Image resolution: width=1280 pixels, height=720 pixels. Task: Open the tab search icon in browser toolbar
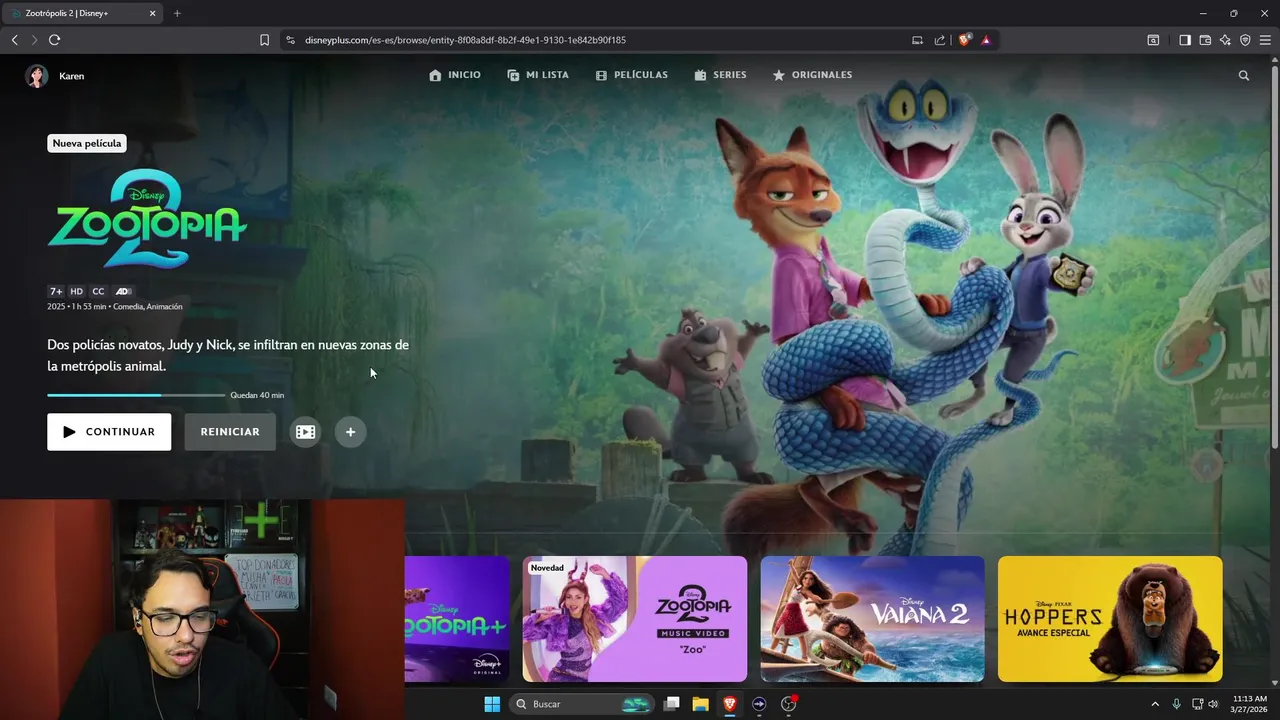point(1153,40)
